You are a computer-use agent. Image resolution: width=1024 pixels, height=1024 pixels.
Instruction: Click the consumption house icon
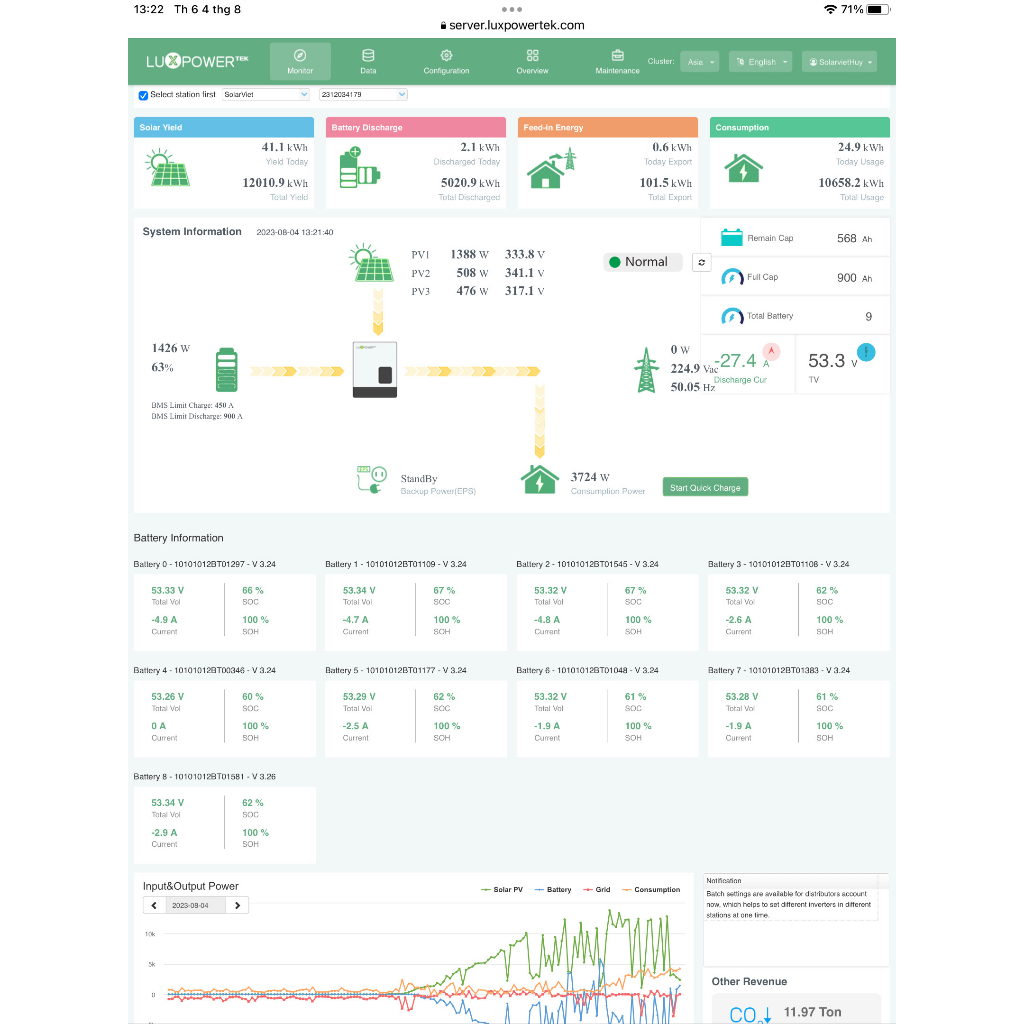click(x=539, y=480)
